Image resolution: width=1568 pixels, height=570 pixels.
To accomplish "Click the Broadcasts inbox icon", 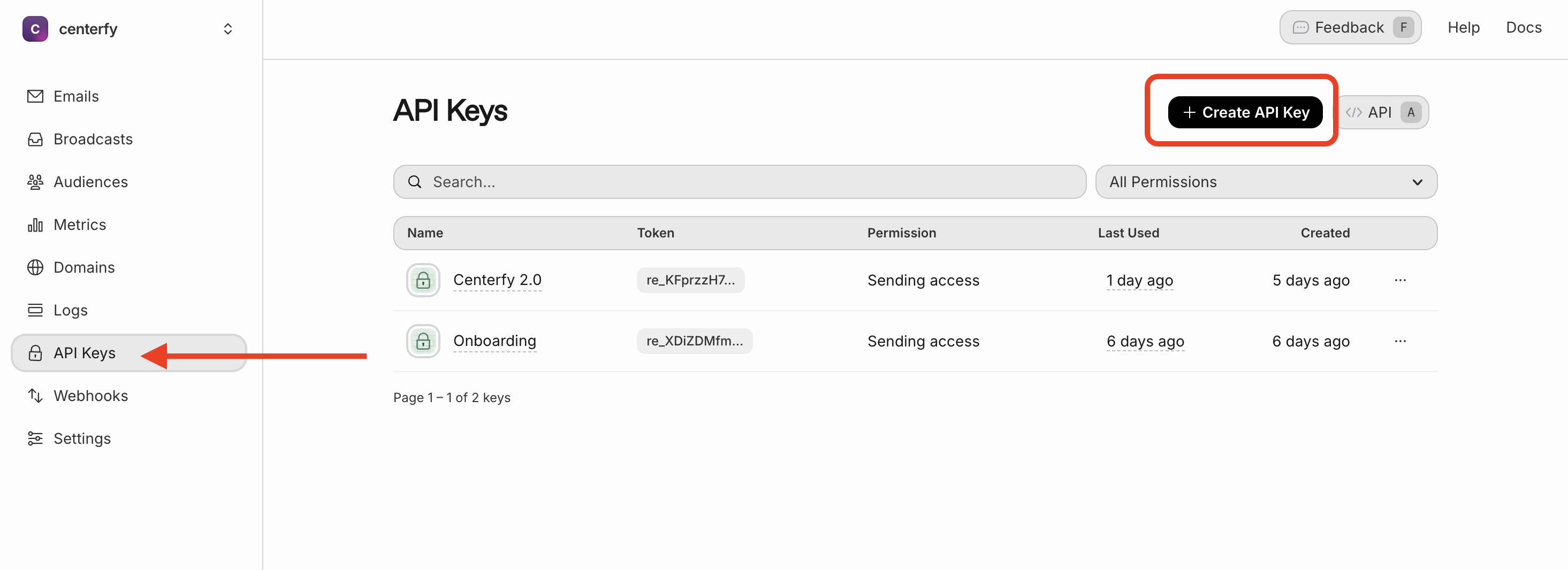I will point(35,140).
